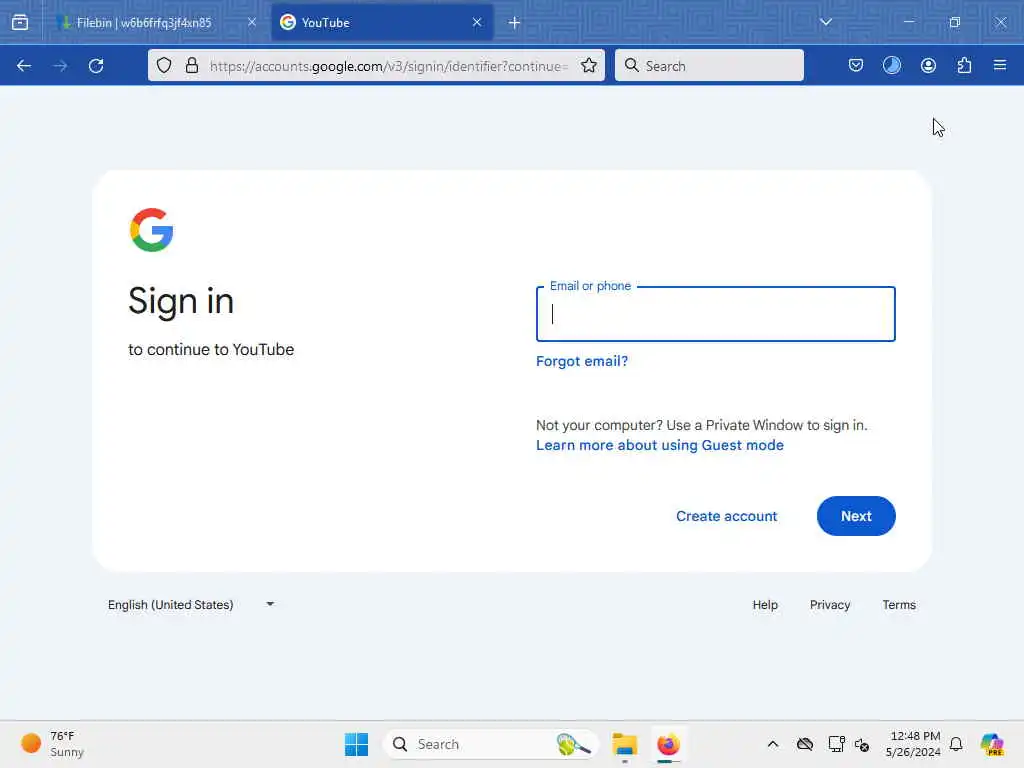Open the muted volume tray icon
The width and height of the screenshot is (1024, 768).
click(862, 744)
